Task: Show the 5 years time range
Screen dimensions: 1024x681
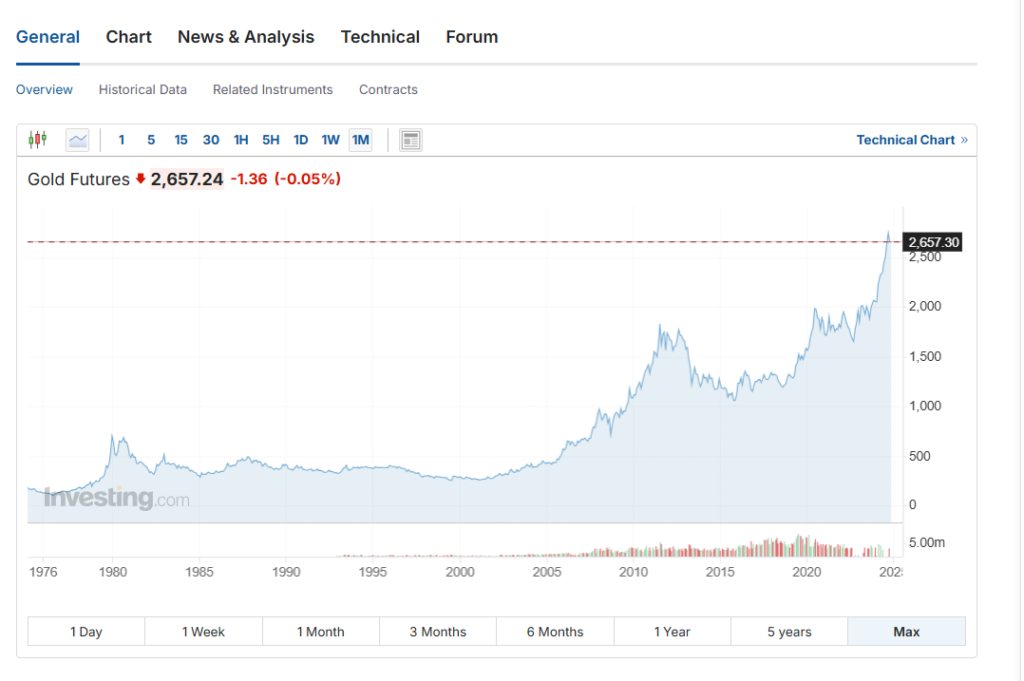Action: (789, 631)
